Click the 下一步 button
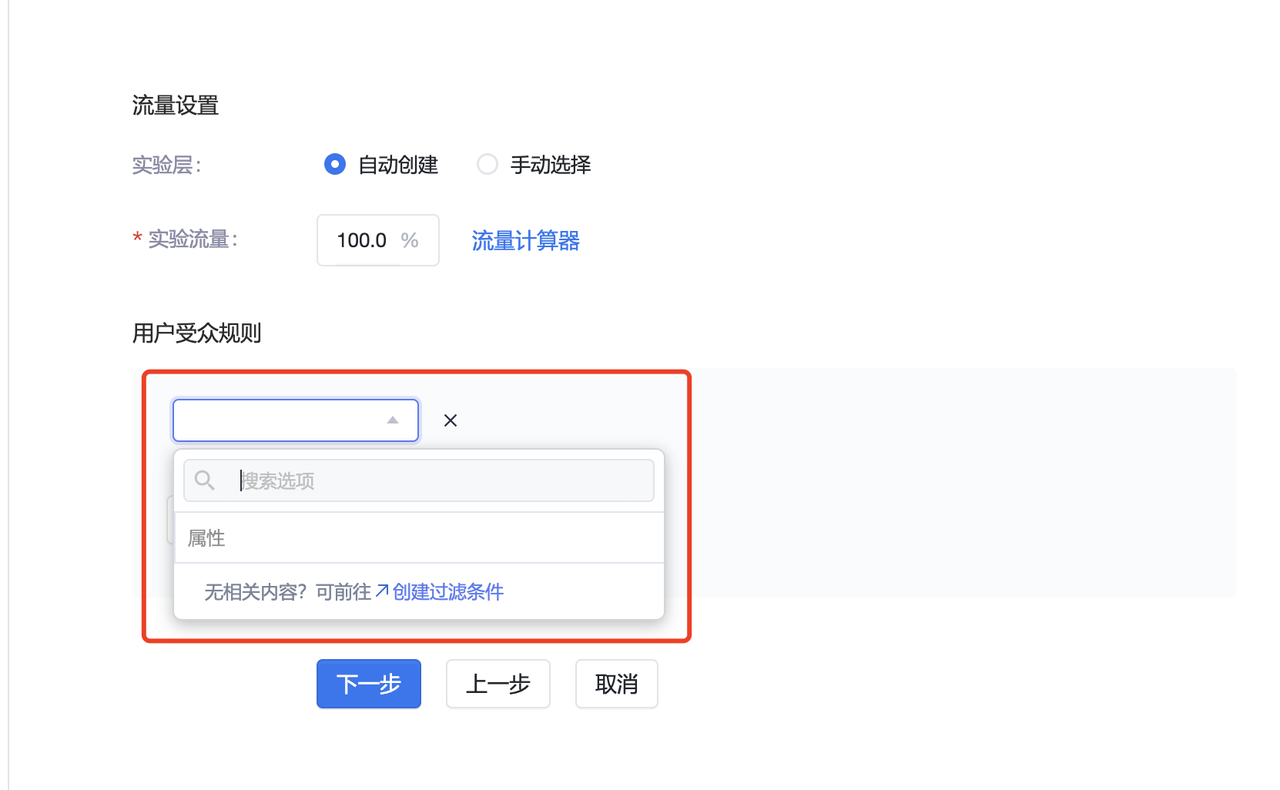The width and height of the screenshot is (1280, 790). pyautogui.click(x=369, y=684)
